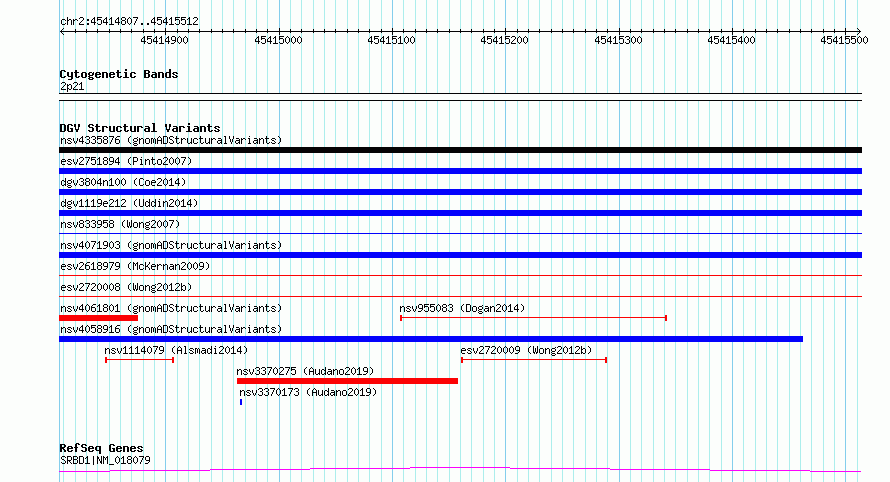Select the esv2751894 (Pinto2007) blue bar

460,171
